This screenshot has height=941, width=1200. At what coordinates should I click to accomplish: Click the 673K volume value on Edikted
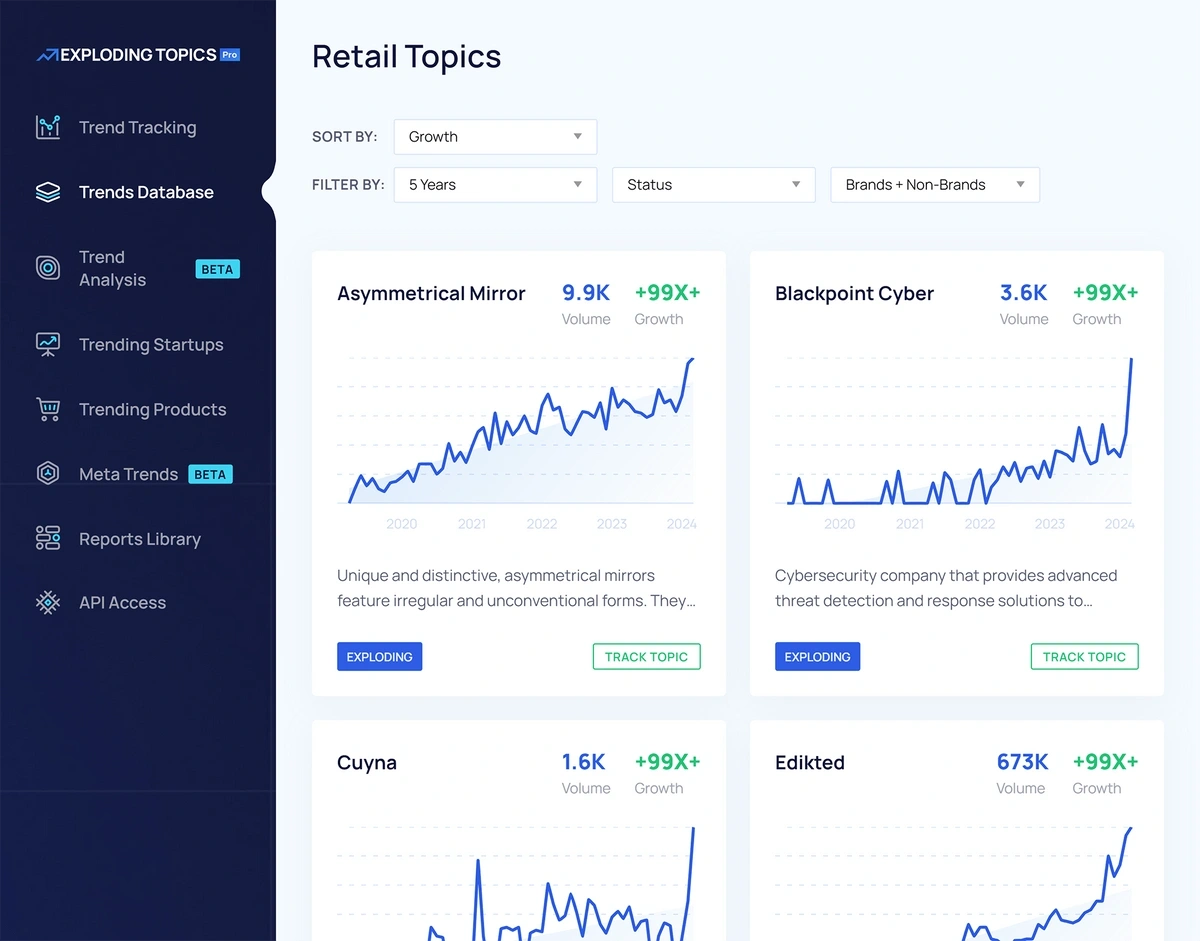[x=1023, y=762]
